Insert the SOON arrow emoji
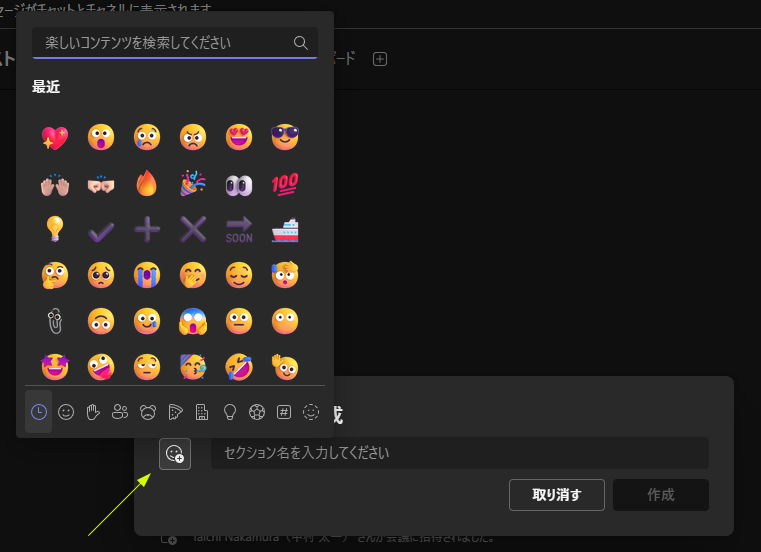Screen dimensions: 761x552 point(239,229)
